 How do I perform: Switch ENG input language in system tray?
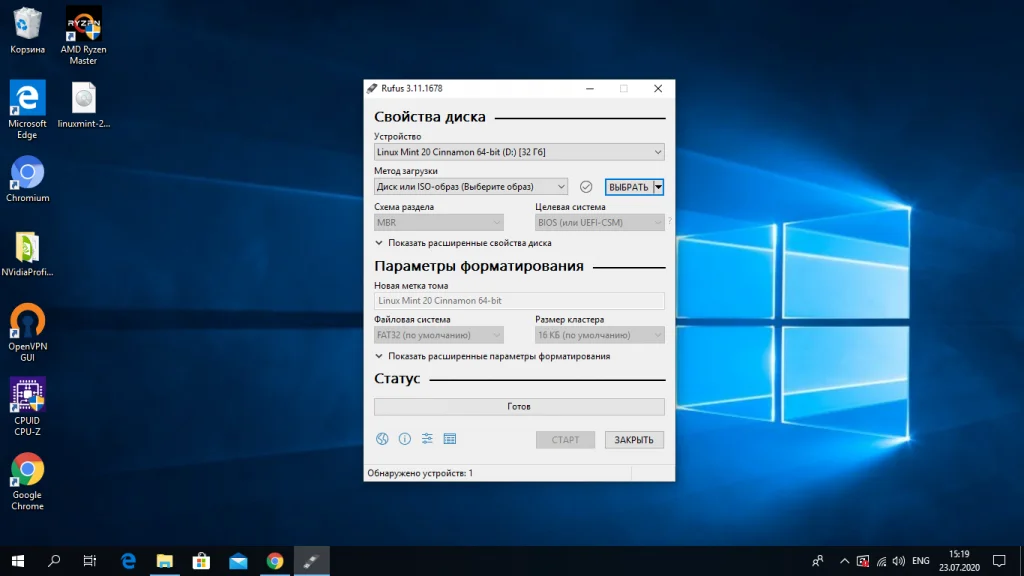(x=921, y=561)
